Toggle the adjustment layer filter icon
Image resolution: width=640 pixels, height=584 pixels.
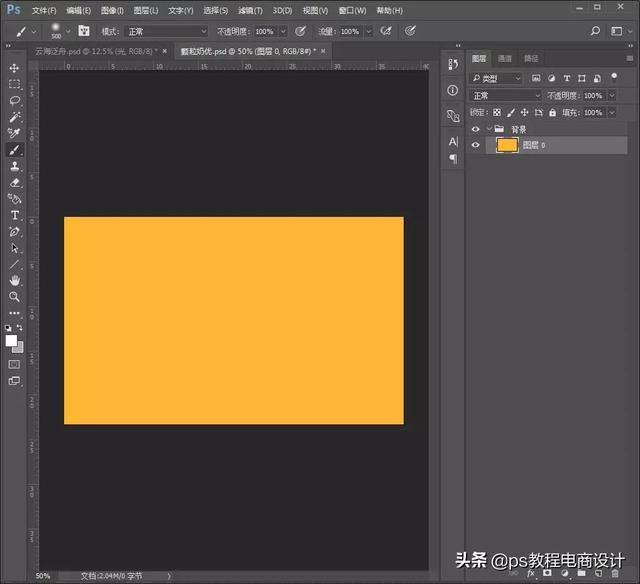click(x=551, y=78)
